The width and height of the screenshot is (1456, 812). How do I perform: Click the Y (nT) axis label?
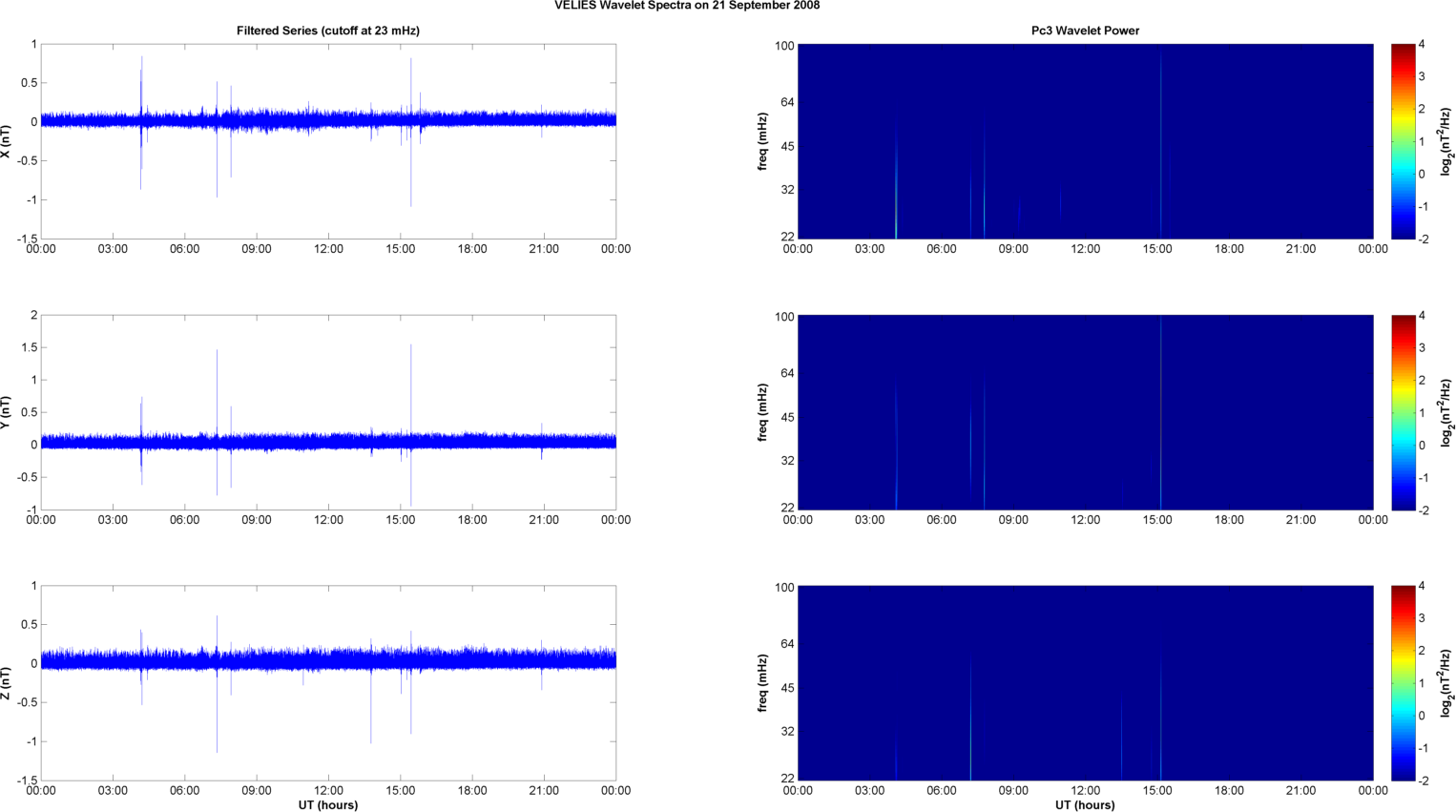(7, 412)
